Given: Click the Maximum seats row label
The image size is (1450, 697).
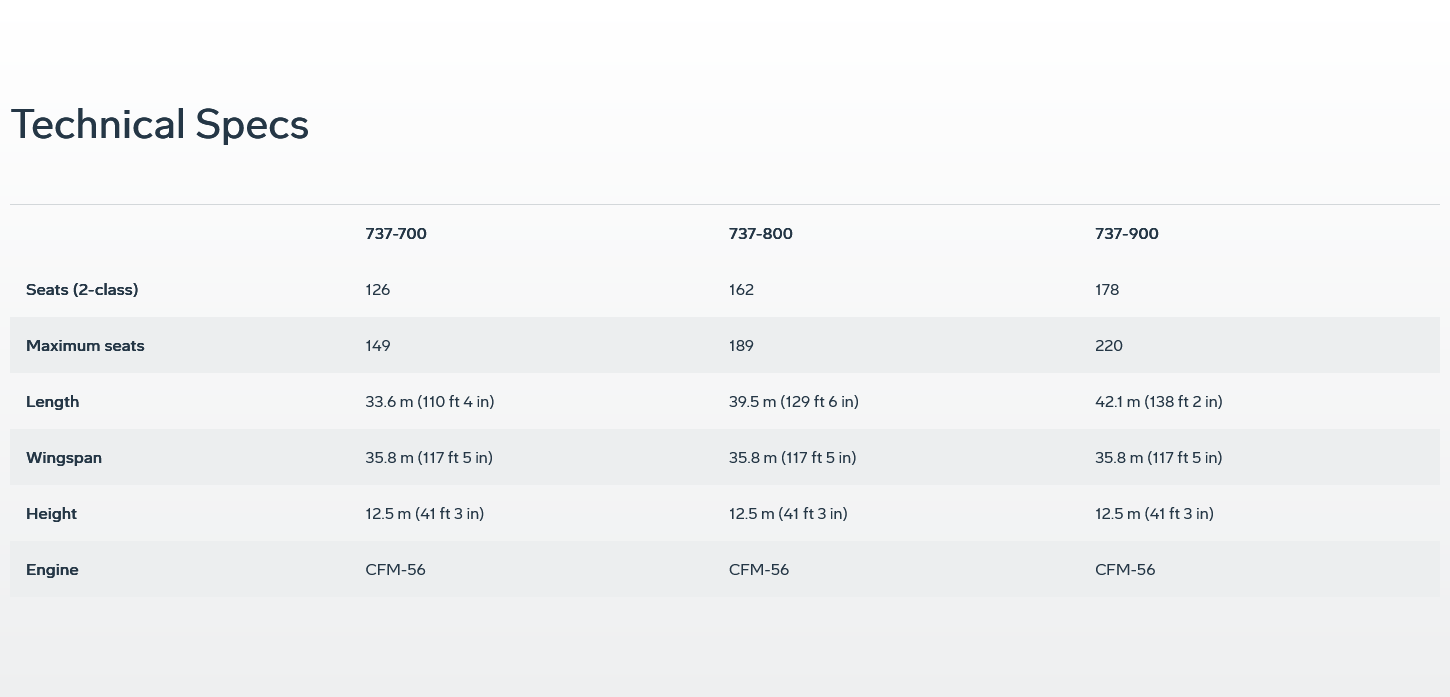Looking at the screenshot, I should tap(85, 346).
